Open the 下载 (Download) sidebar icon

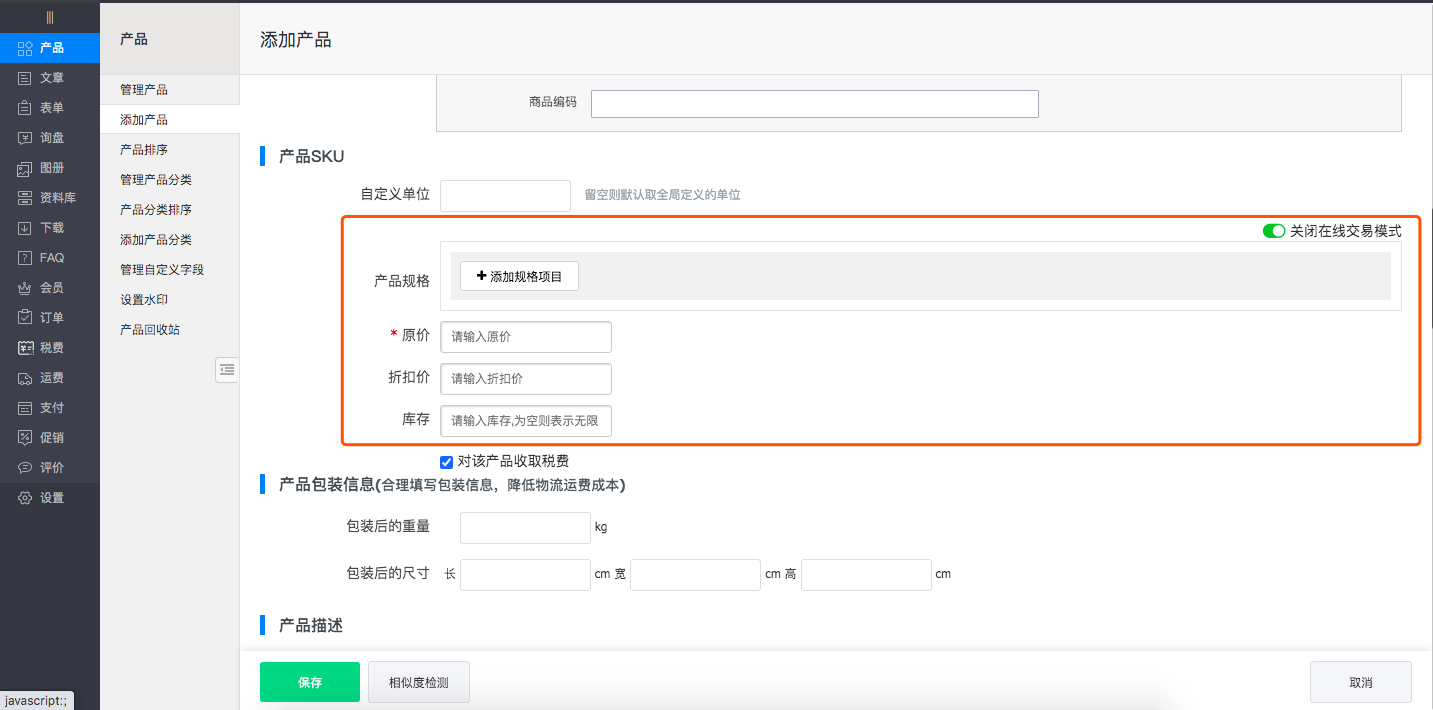pos(25,228)
